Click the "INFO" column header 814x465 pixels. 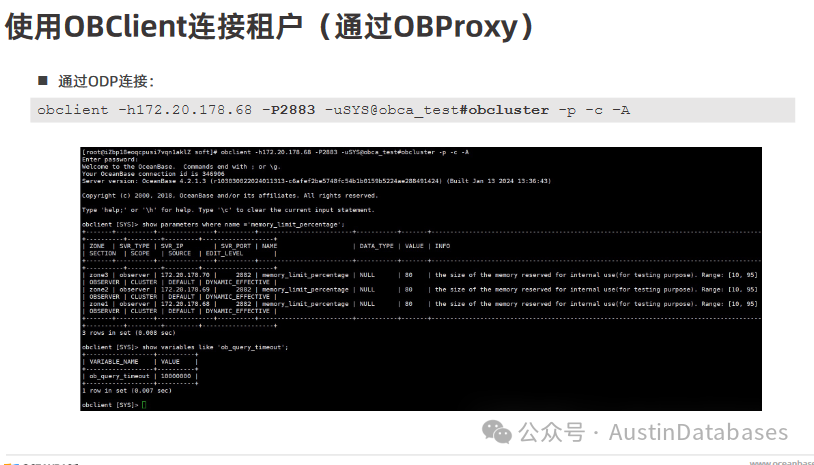coord(442,246)
